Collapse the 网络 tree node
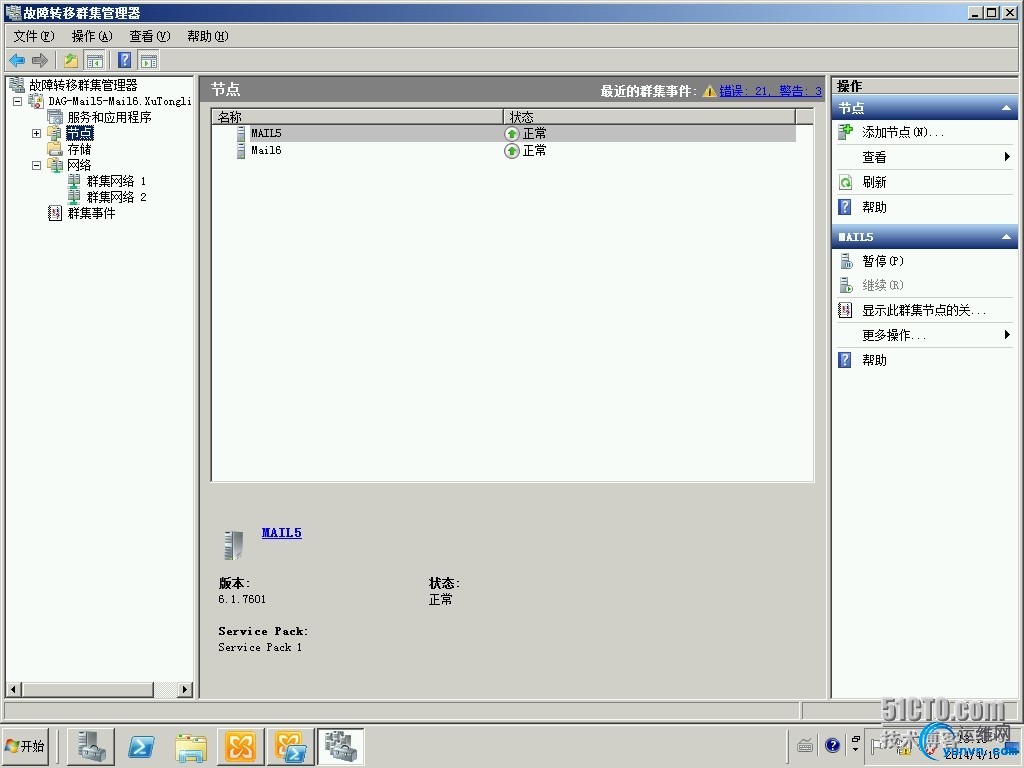The image size is (1024, 768). pyautogui.click(x=37, y=165)
